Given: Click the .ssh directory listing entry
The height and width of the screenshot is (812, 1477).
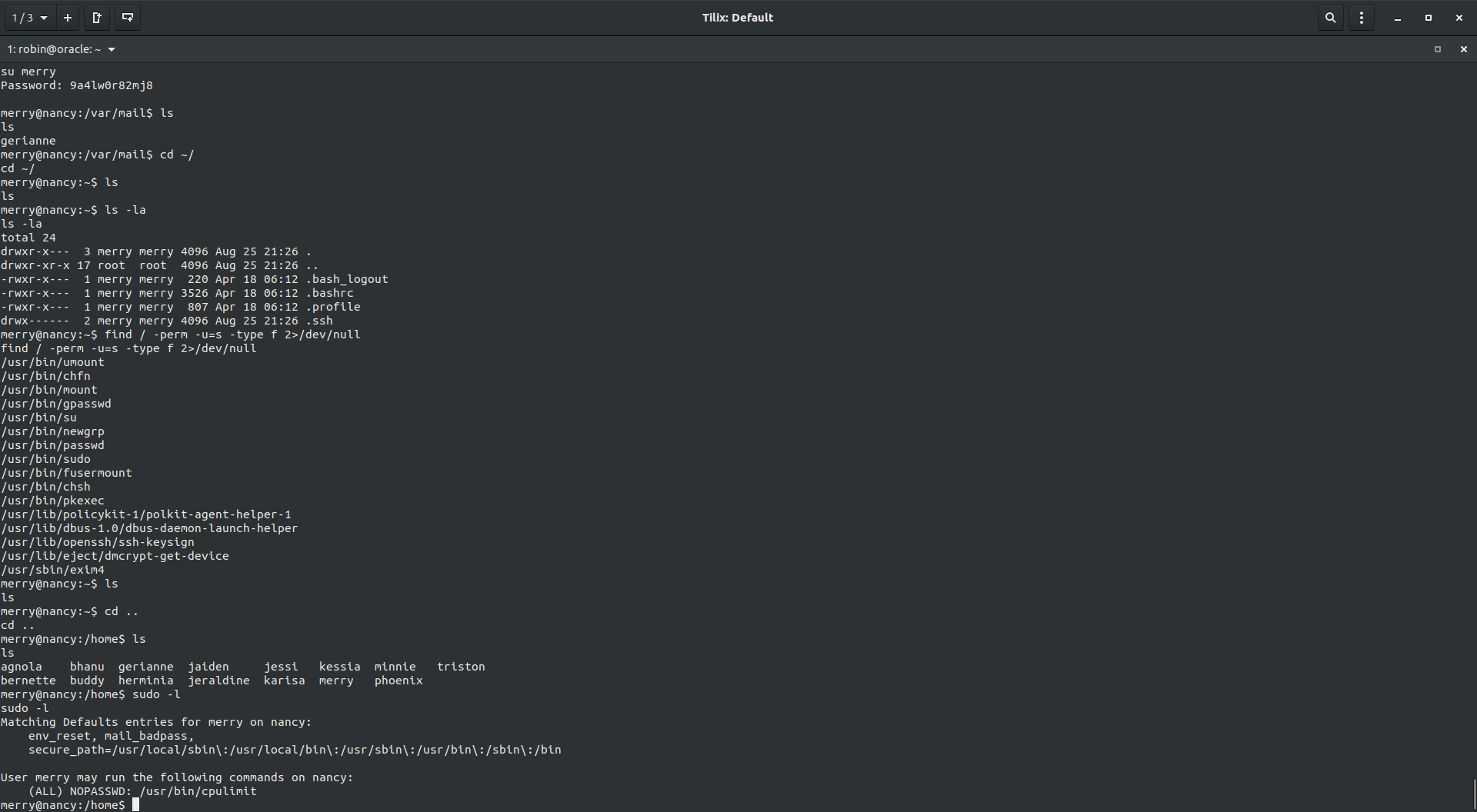Looking at the screenshot, I should 319,321.
